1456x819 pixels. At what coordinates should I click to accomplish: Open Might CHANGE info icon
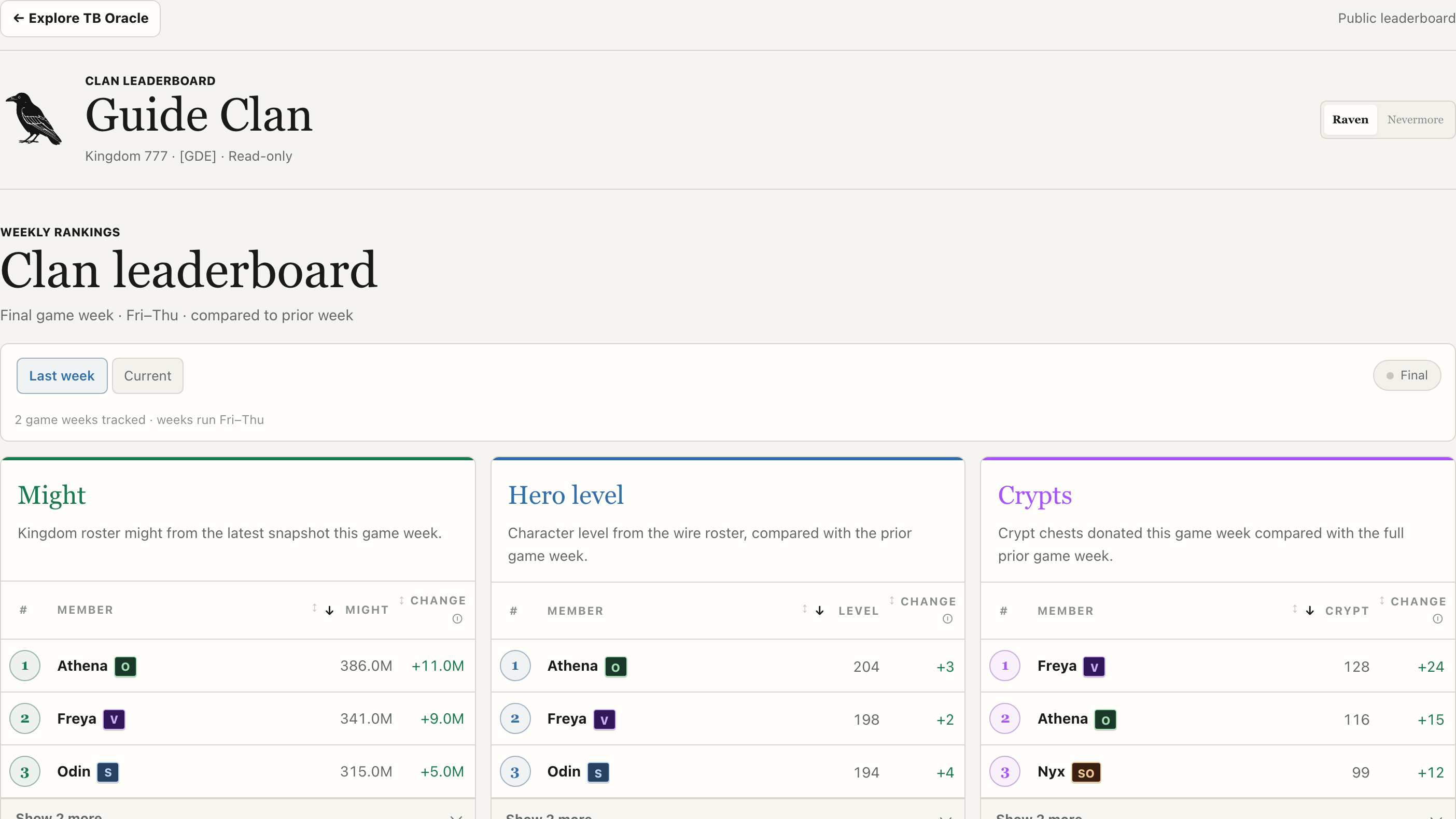pyautogui.click(x=457, y=619)
